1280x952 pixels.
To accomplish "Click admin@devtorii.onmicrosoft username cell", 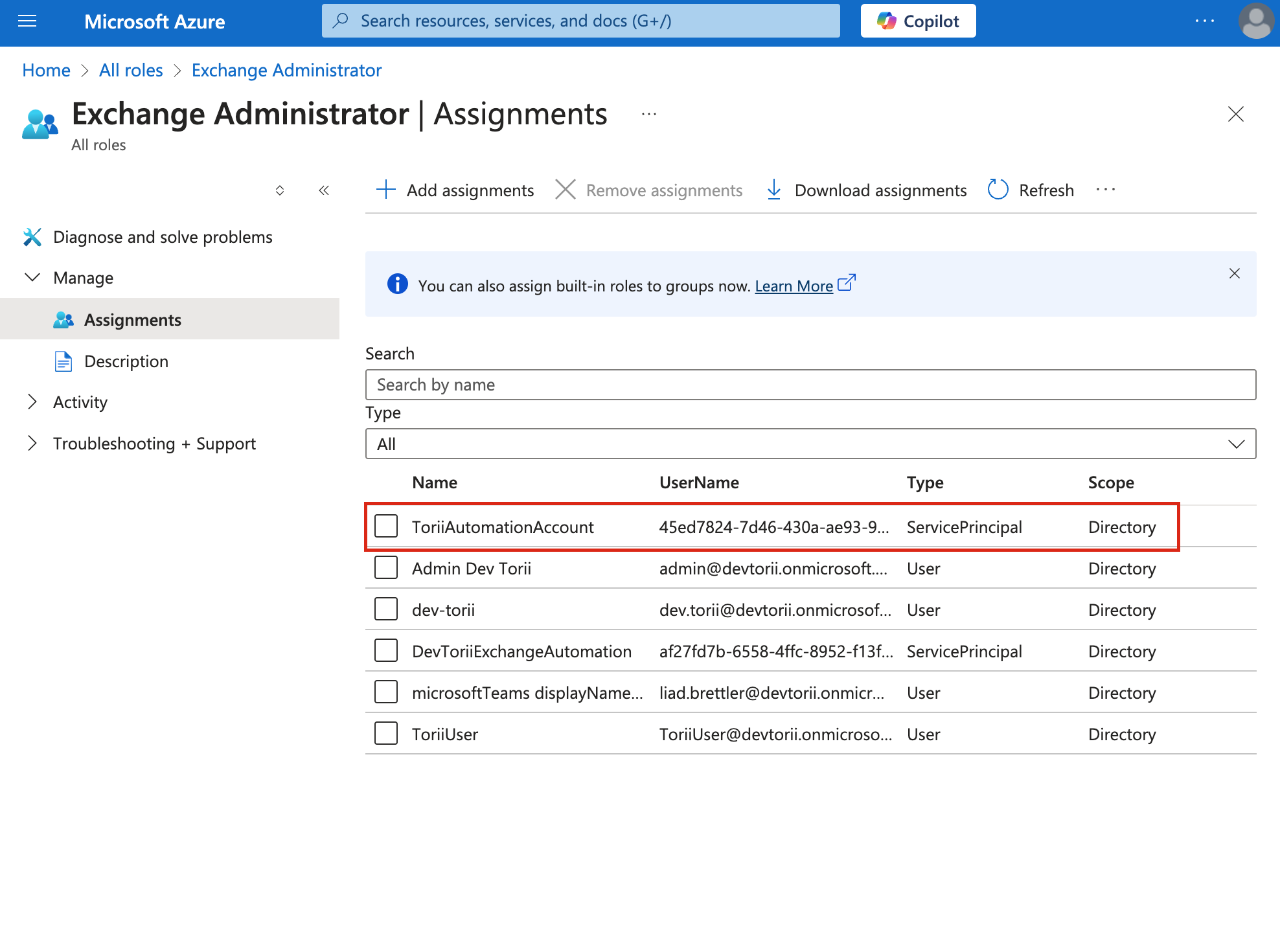I will tap(773, 569).
